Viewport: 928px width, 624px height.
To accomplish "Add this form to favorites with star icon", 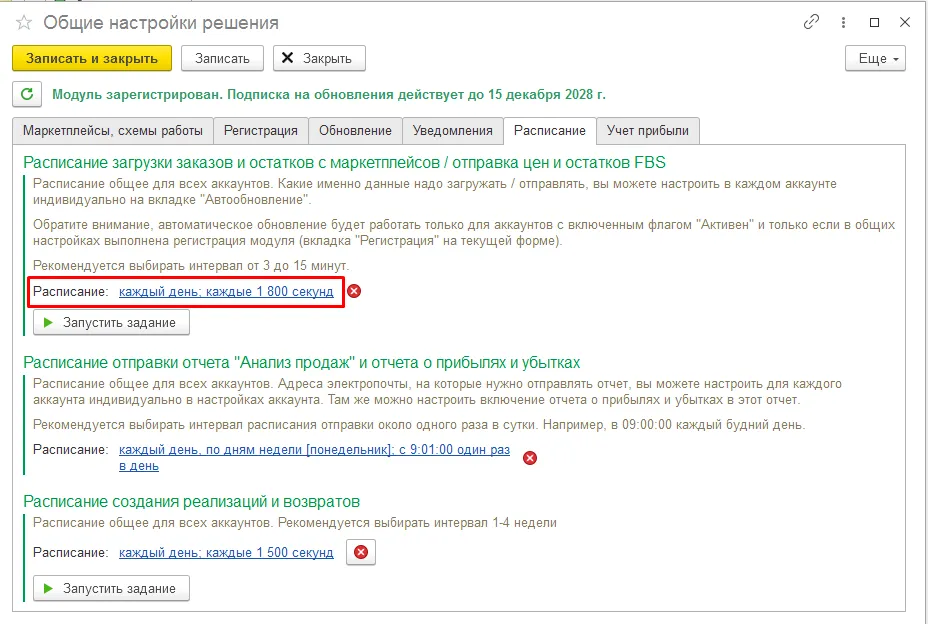I will 24,22.
